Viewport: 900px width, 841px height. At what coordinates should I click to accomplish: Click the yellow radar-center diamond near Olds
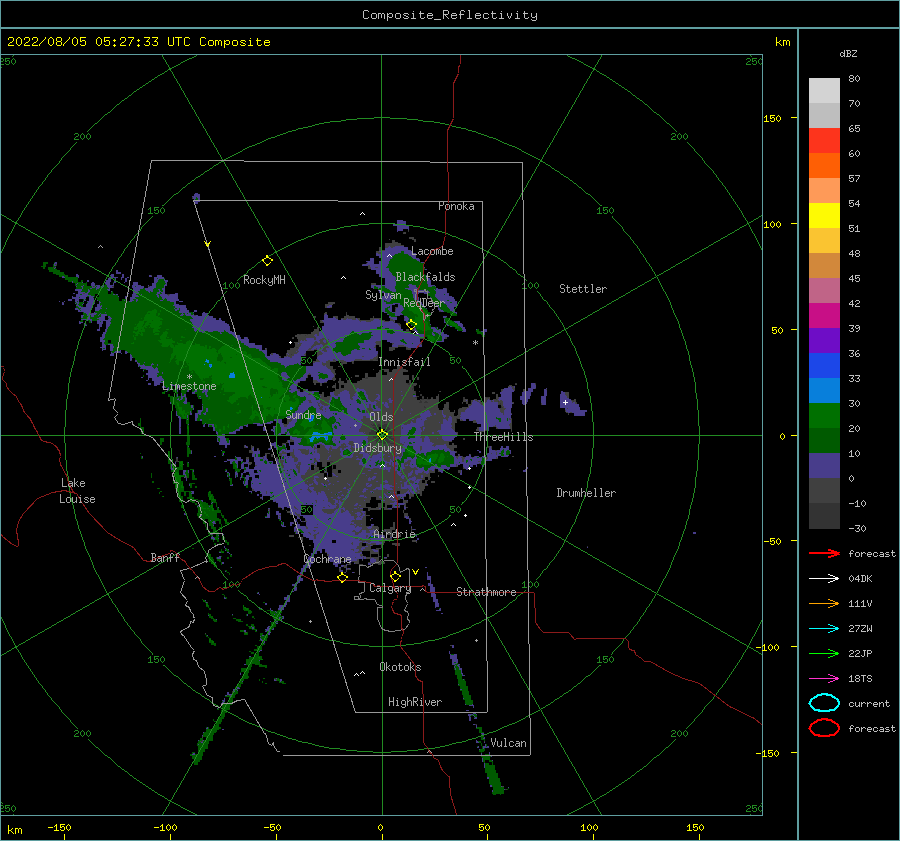tap(382, 435)
